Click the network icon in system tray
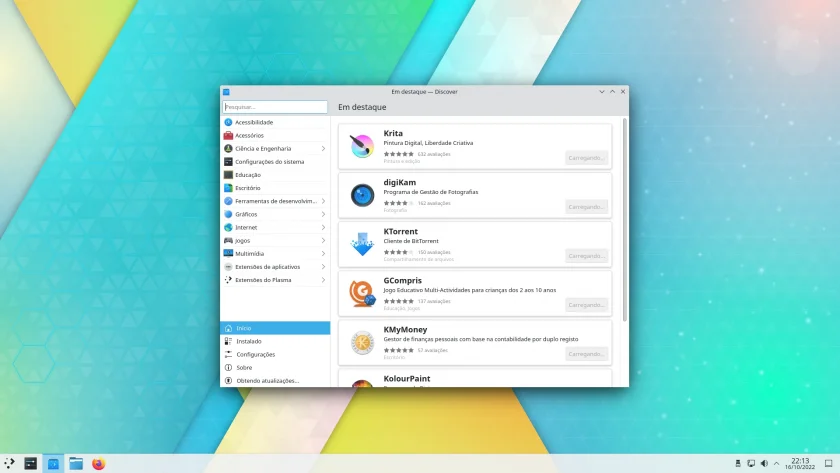The height and width of the screenshot is (473, 840). 751,463
